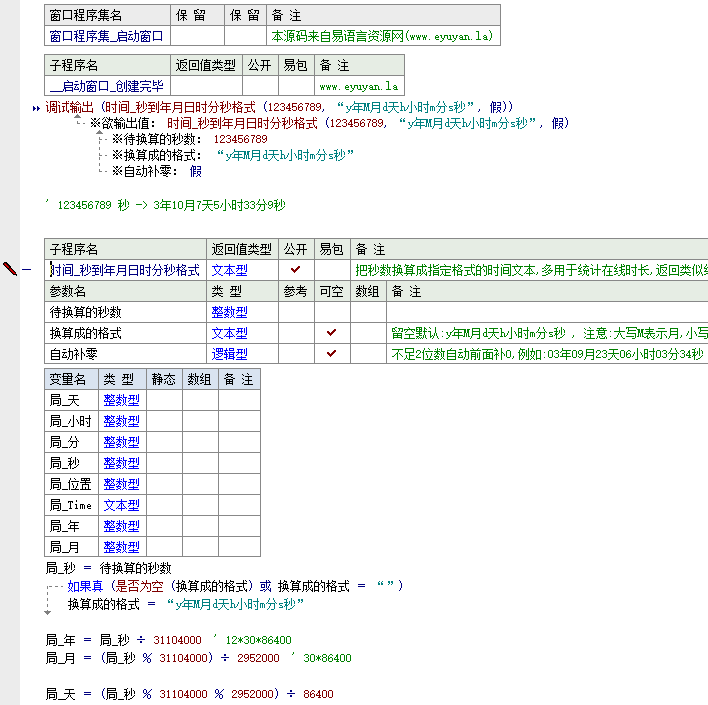Collapse subroutine with the minus sign marker
This screenshot has height=705, width=708.
(x=27, y=270)
